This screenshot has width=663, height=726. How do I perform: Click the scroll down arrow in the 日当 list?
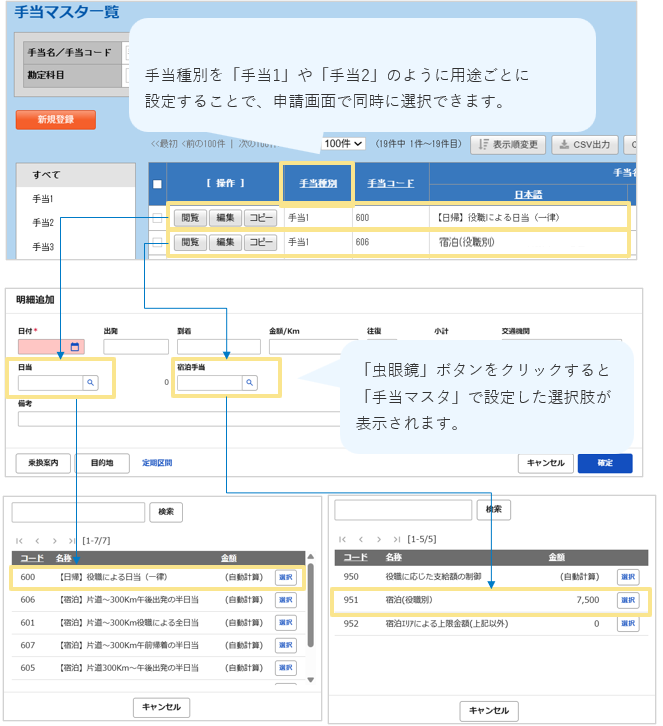pos(311,680)
